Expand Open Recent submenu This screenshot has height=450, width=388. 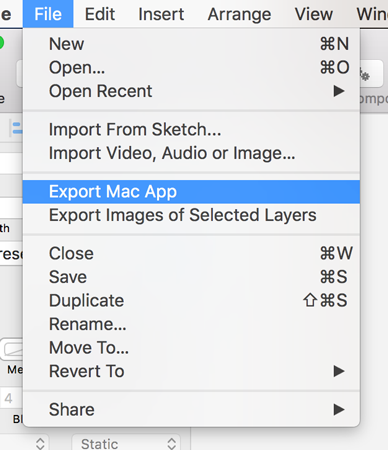(x=191, y=91)
